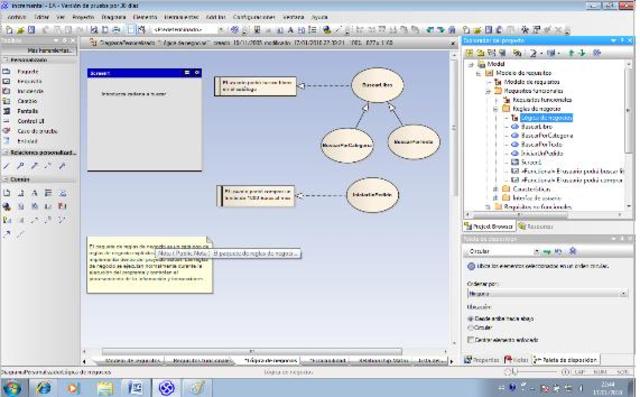Select Desde arriba hacia abajo radio option
The width and height of the screenshot is (640, 397).
pos(470,319)
